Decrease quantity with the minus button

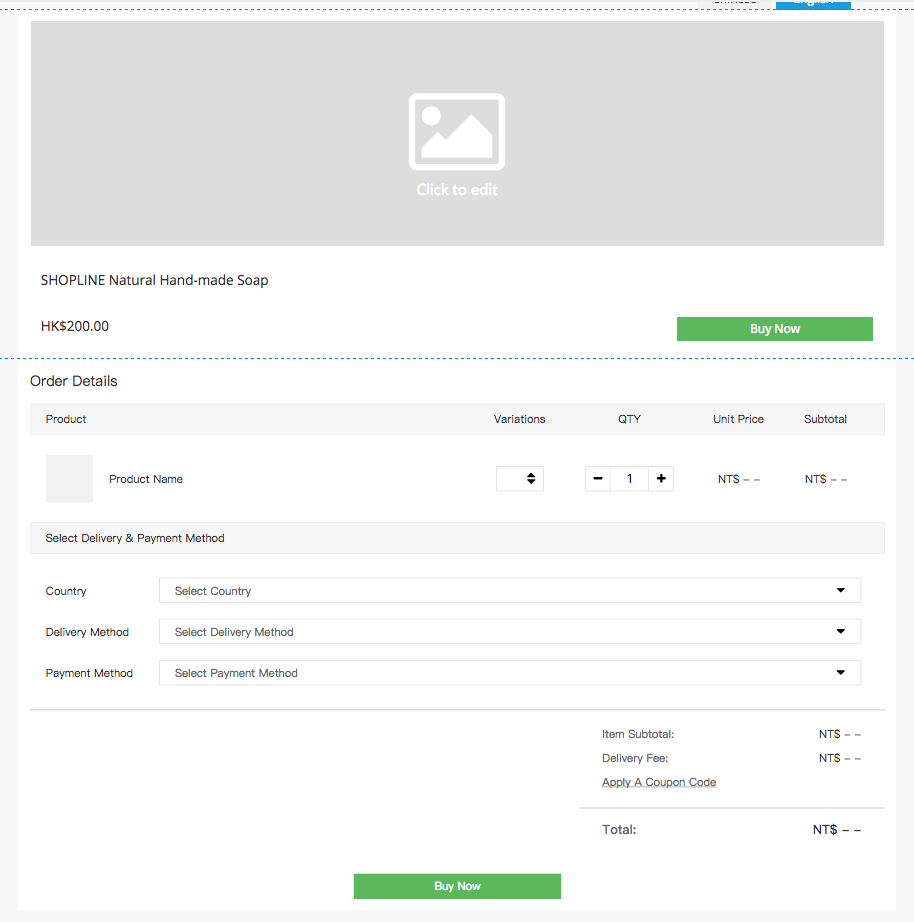(x=598, y=479)
